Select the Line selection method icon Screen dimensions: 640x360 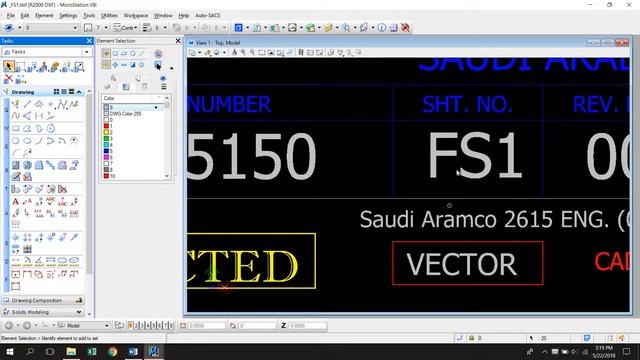[x=142, y=53]
